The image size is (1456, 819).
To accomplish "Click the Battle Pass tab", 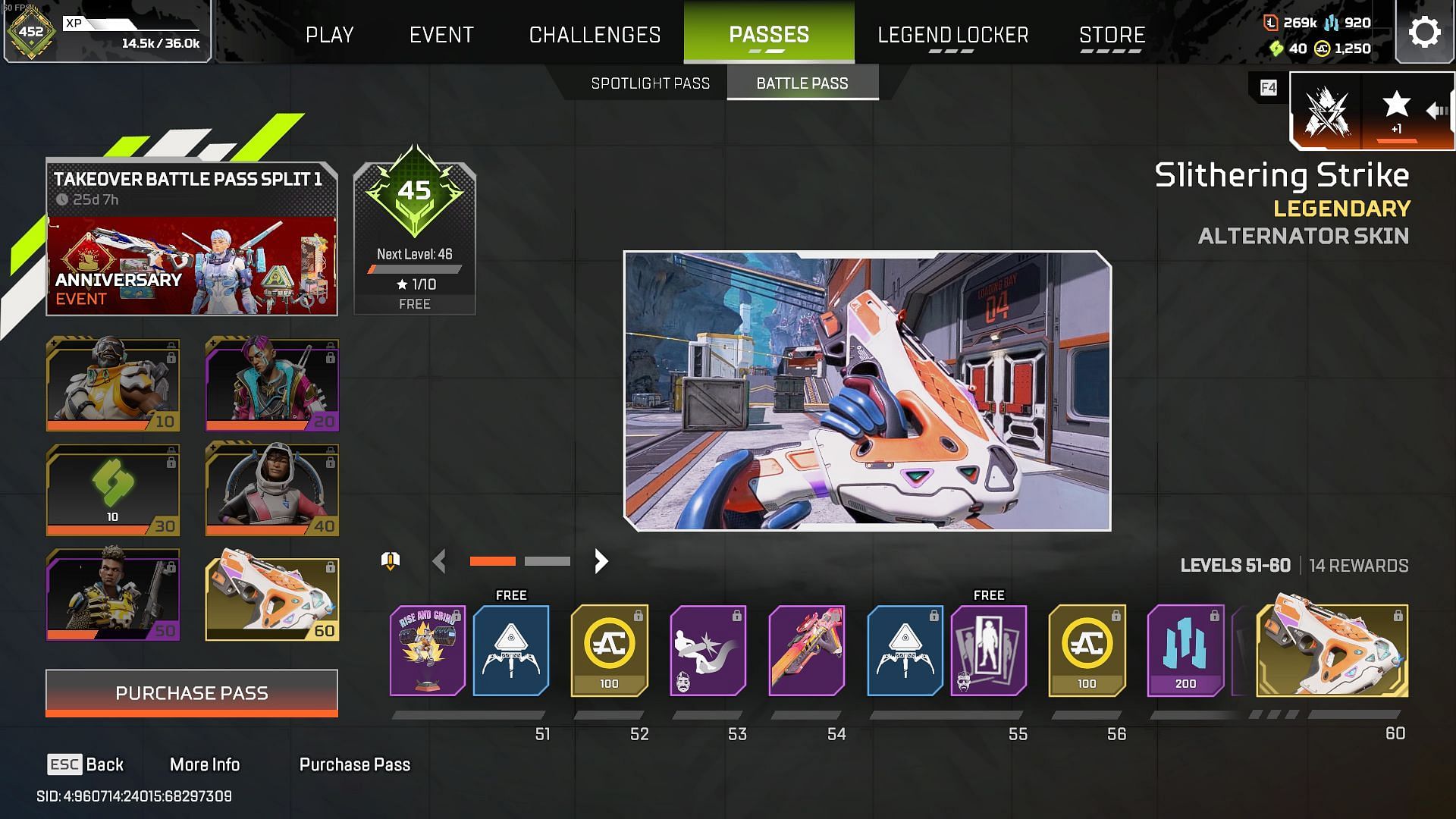I will [800, 83].
